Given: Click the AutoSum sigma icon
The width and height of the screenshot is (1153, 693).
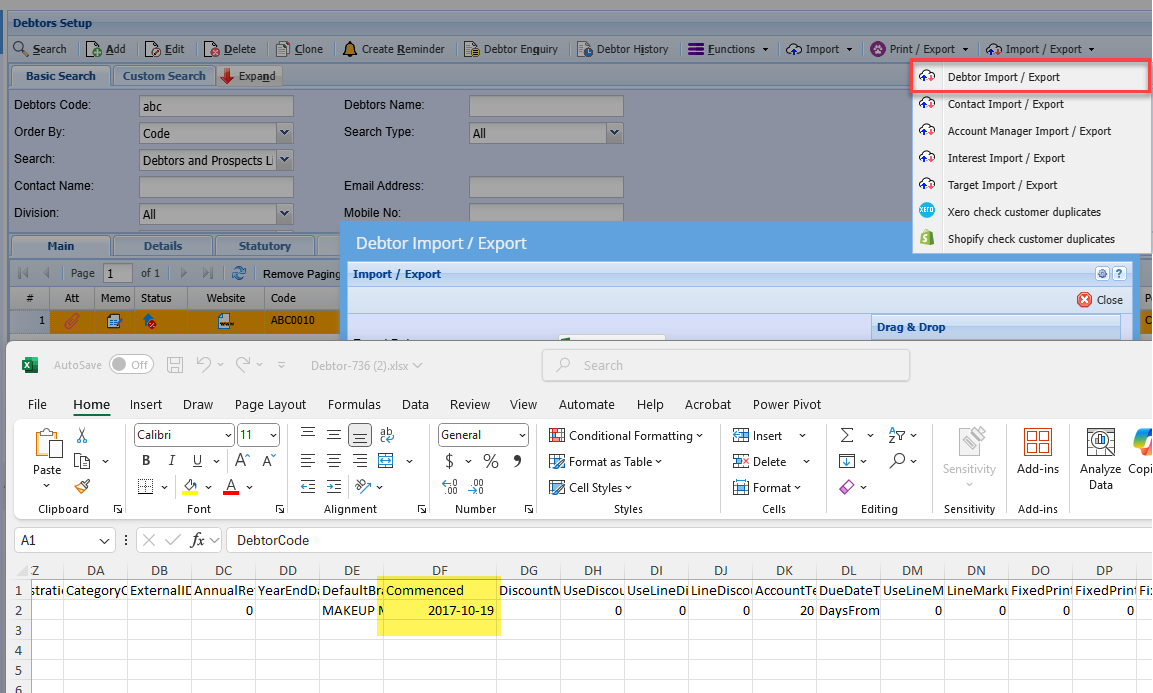Looking at the screenshot, I should [847, 435].
